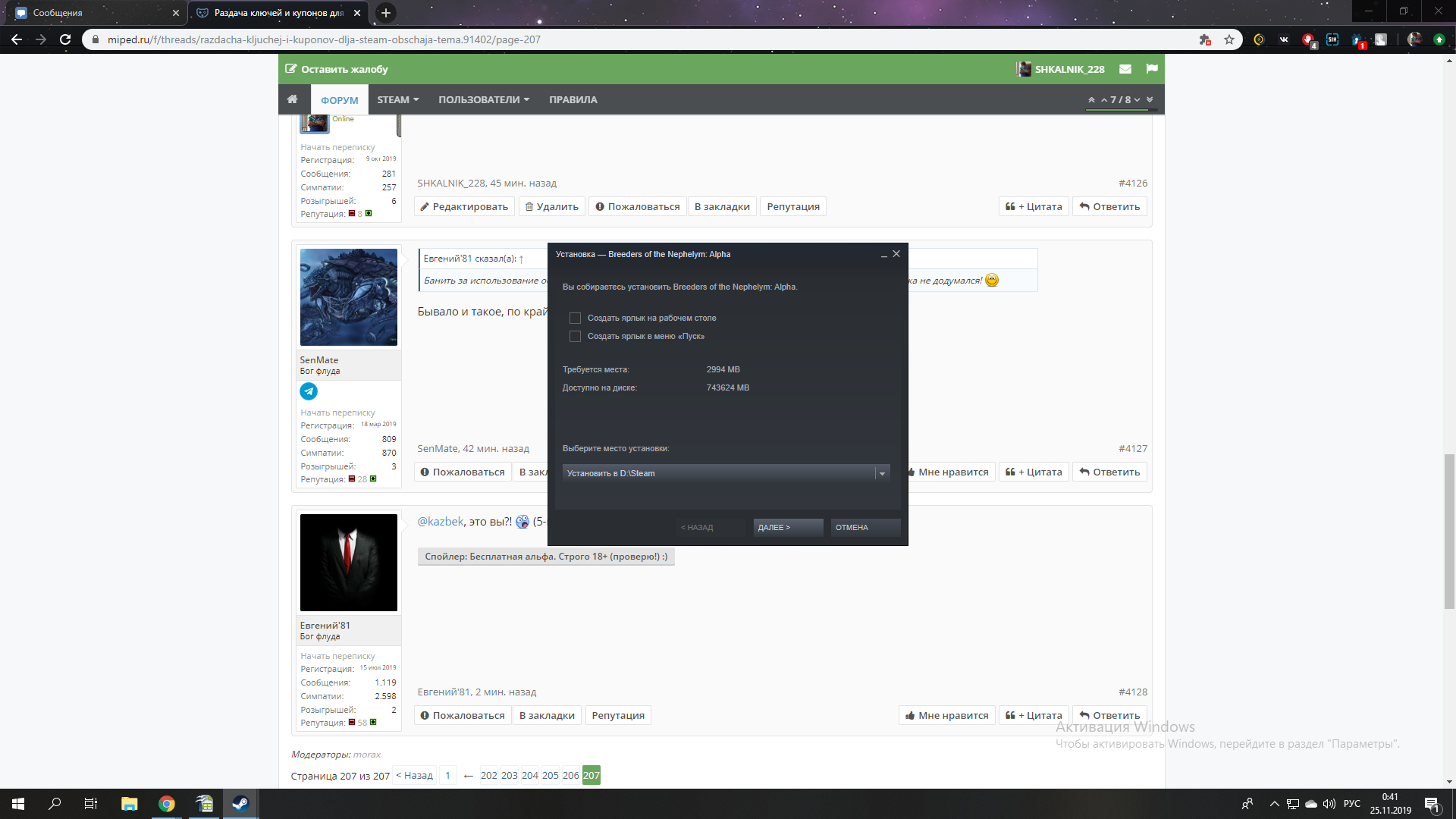This screenshot has height=819, width=1456.
Task: Click + Цитата on post #4128
Action: (x=1034, y=716)
